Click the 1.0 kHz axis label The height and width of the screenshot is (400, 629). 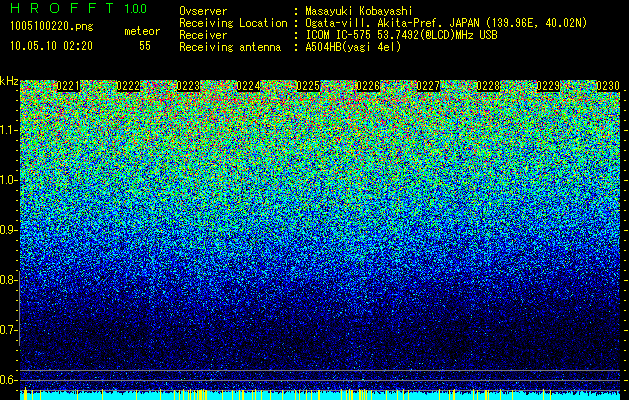click(x=9, y=180)
